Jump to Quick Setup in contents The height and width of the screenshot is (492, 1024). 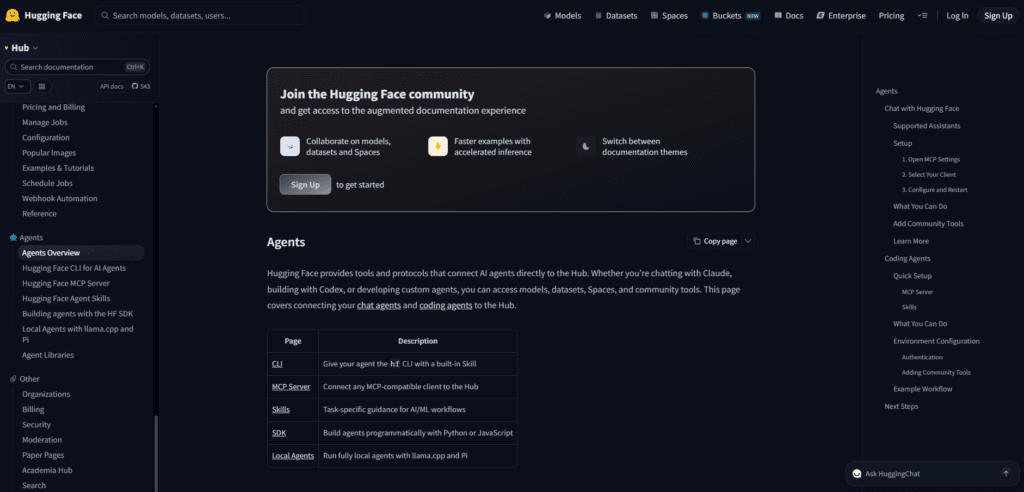(x=912, y=276)
